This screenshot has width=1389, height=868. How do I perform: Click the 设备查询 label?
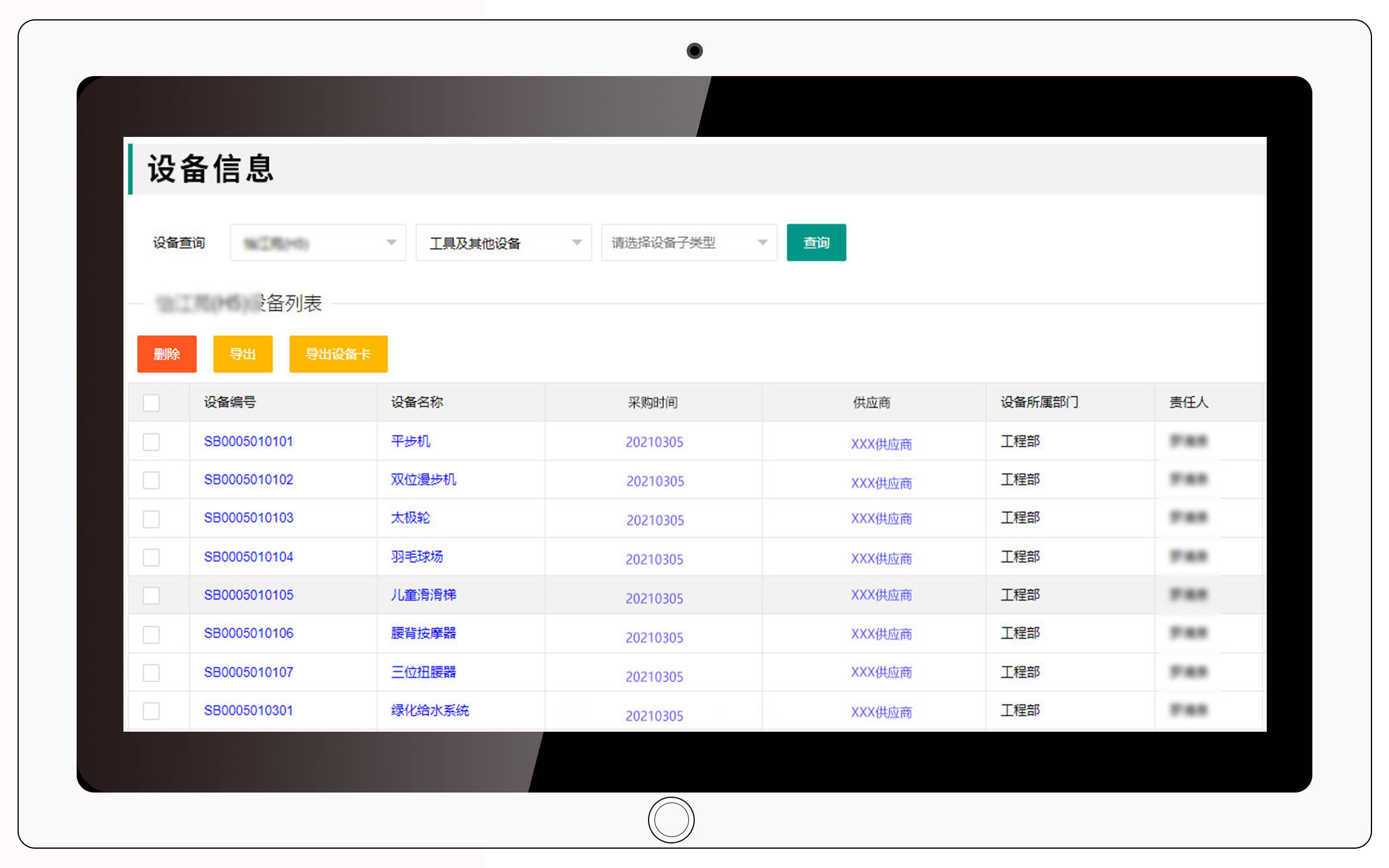tap(179, 243)
